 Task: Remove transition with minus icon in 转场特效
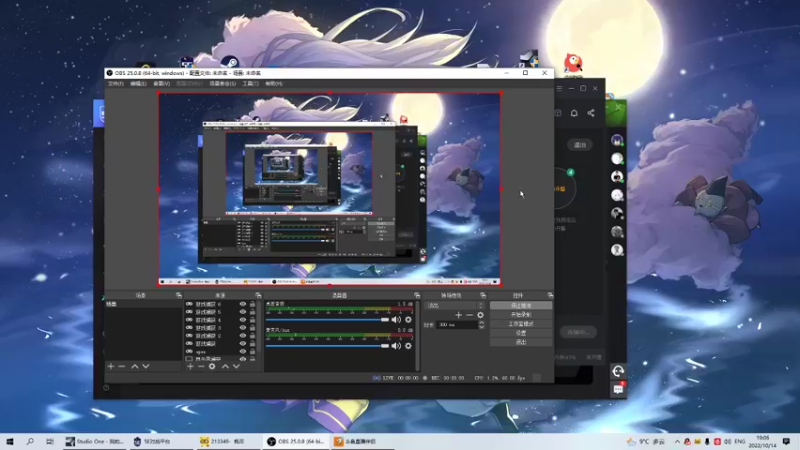pos(469,315)
